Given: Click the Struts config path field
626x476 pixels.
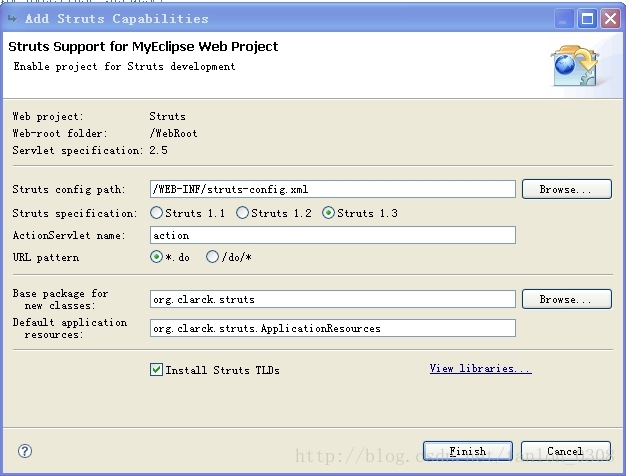Looking at the screenshot, I should point(333,189).
